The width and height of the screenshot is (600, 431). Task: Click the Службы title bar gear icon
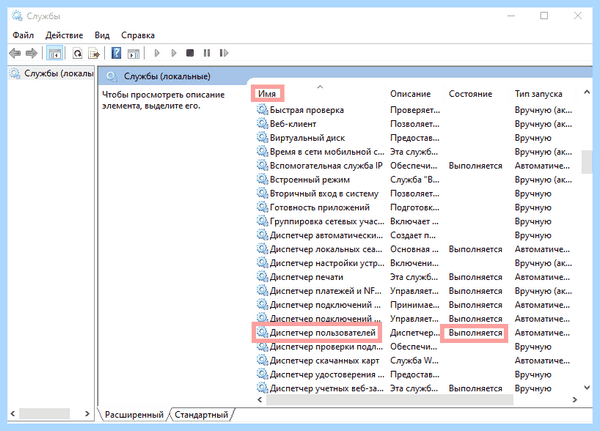point(17,16)
